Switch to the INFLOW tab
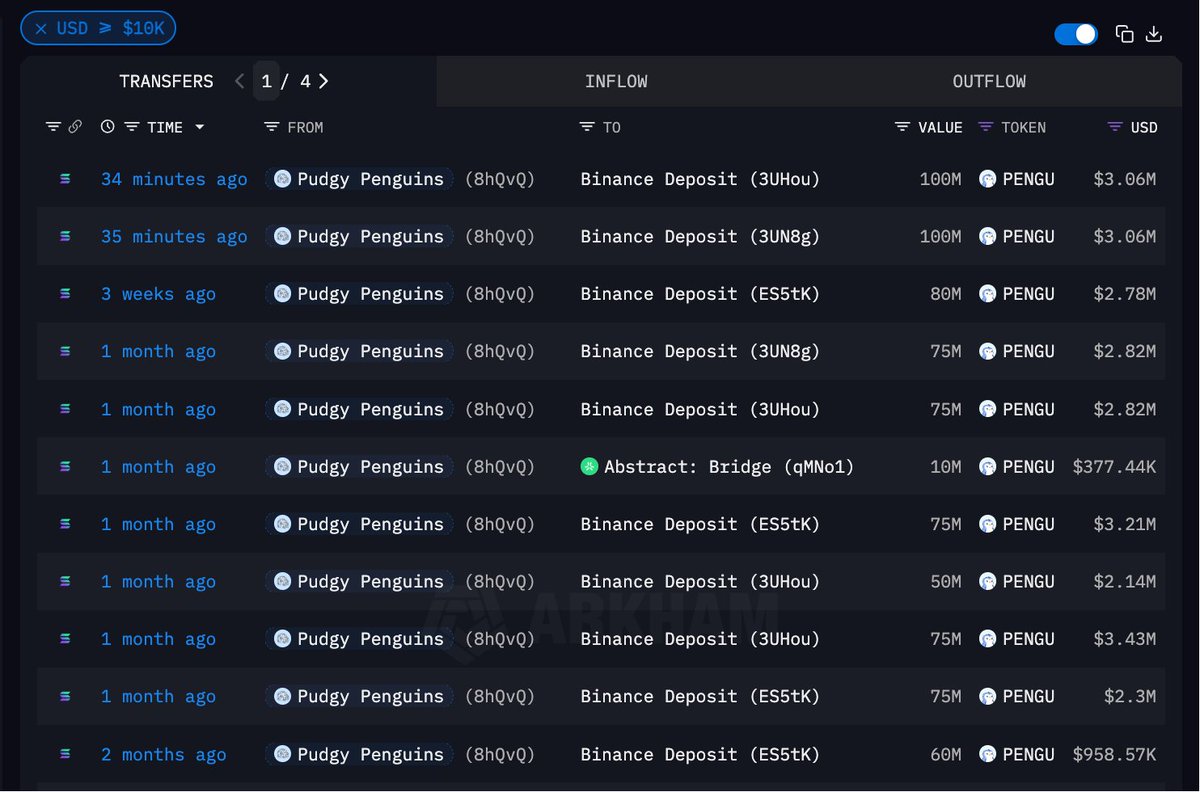Viewport: 1200px width, 792px height. click(616, 81)
